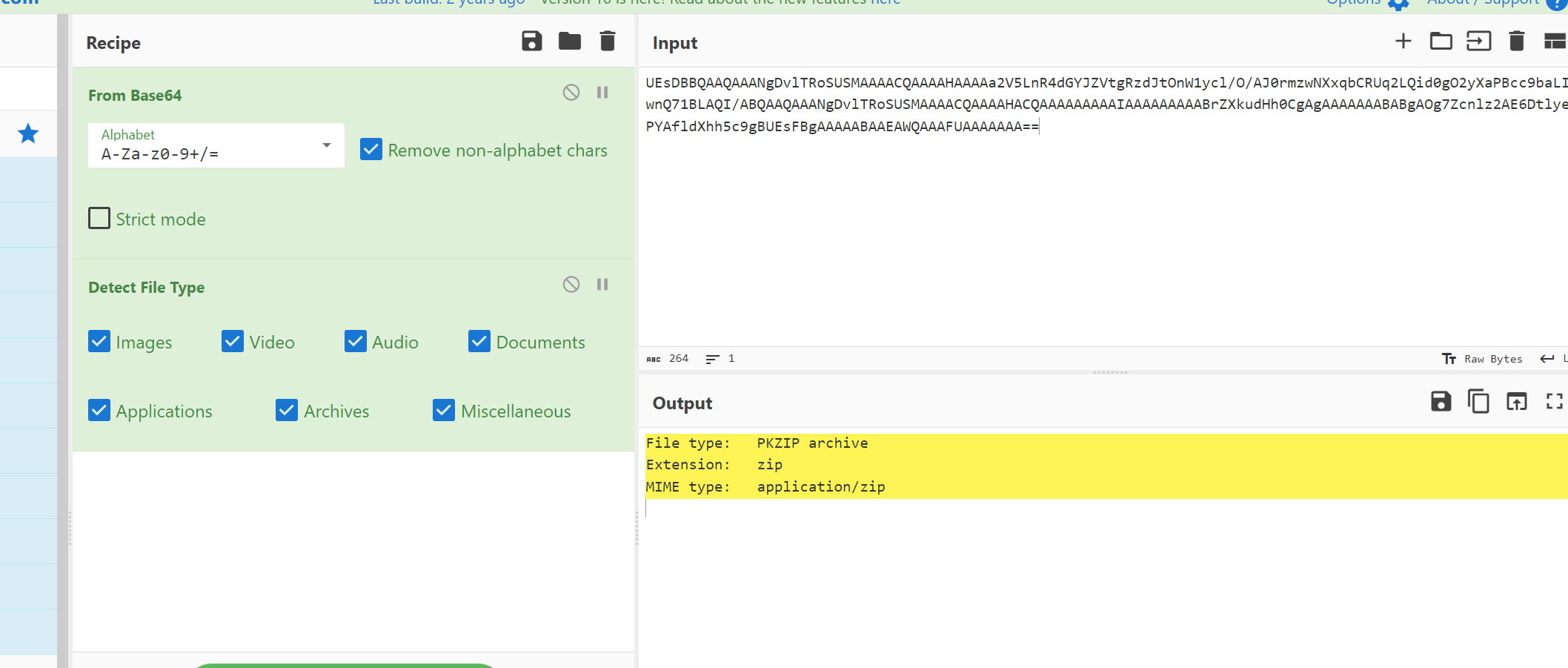Uncheck Remove non-alphabet chars
The height and width of the screenshot is (668, 1568).
[371, 150]
